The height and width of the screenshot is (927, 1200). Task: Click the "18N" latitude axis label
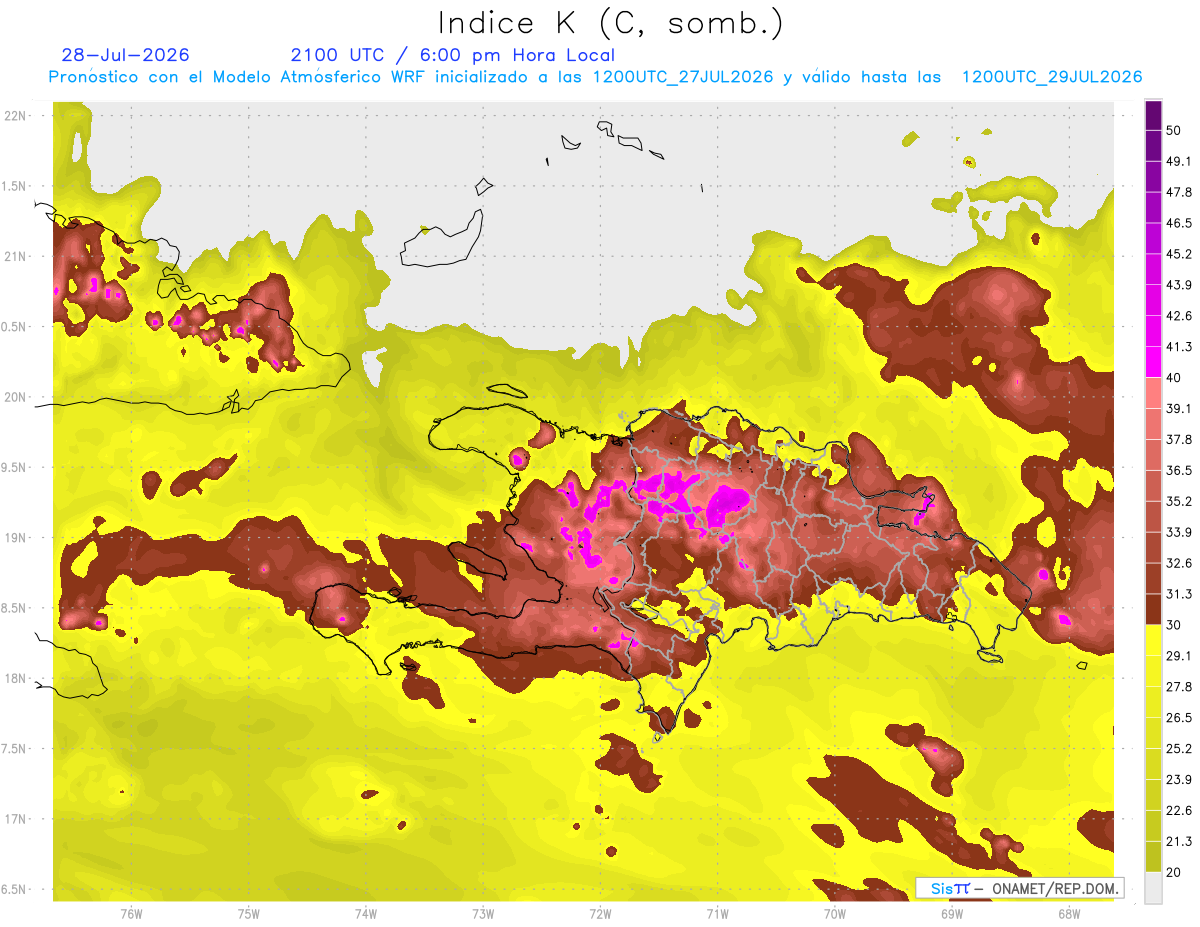pos(16,678)
